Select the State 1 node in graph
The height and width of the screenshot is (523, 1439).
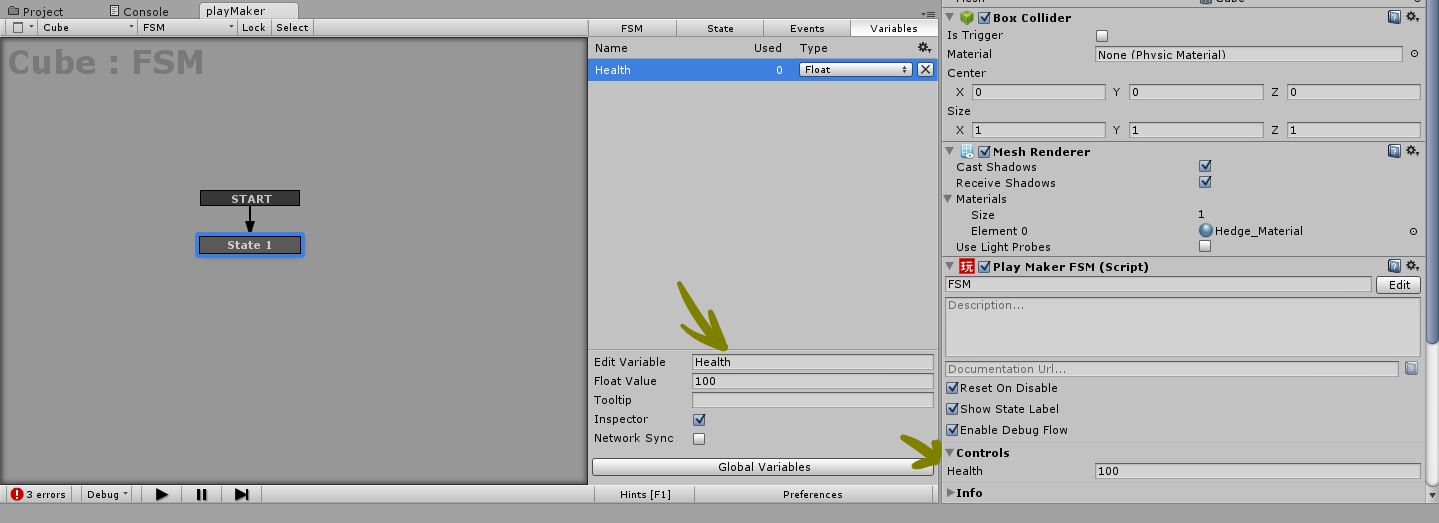(250, 245)
